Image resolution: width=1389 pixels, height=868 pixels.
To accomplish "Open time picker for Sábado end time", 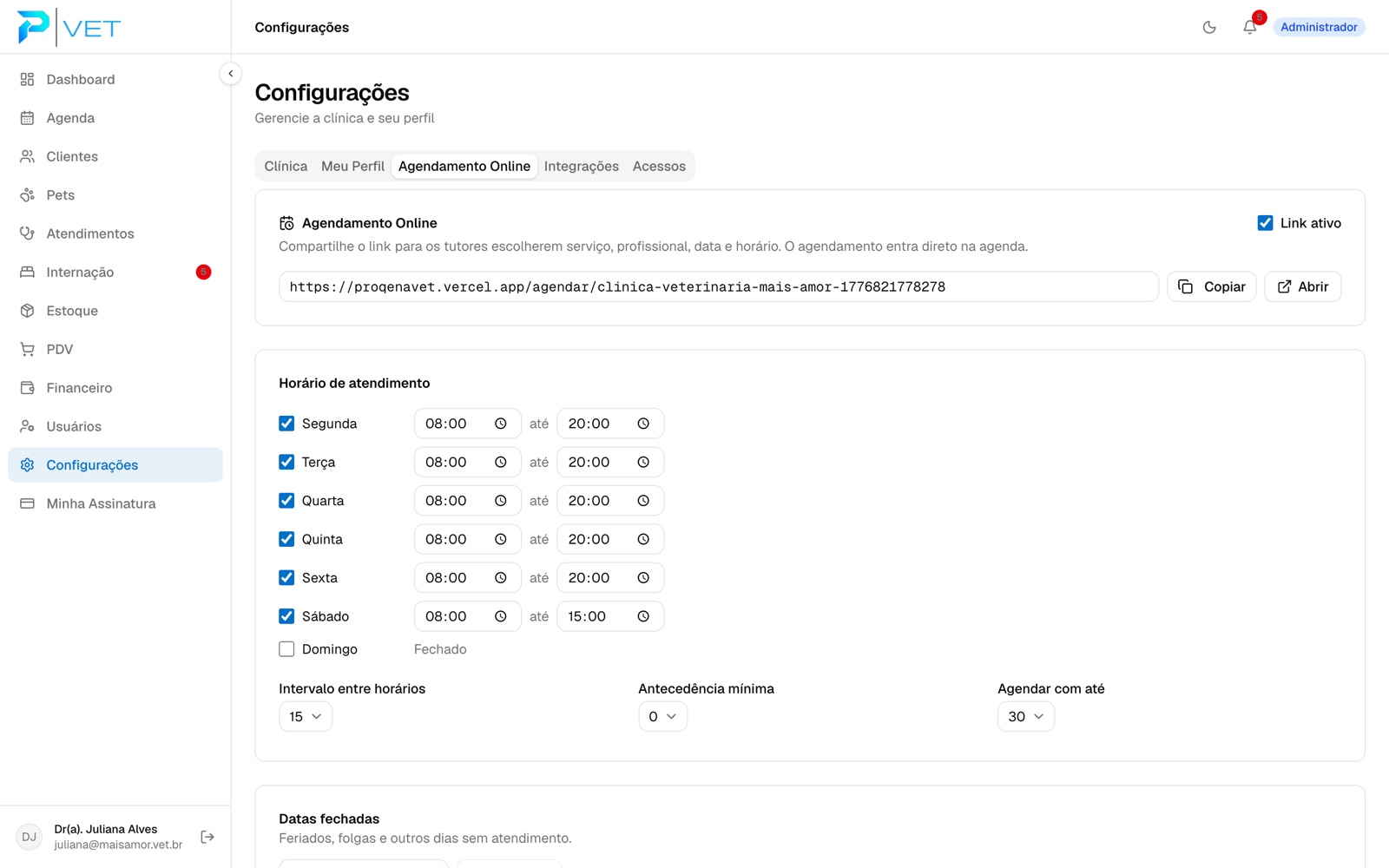I will coord(643,616).
